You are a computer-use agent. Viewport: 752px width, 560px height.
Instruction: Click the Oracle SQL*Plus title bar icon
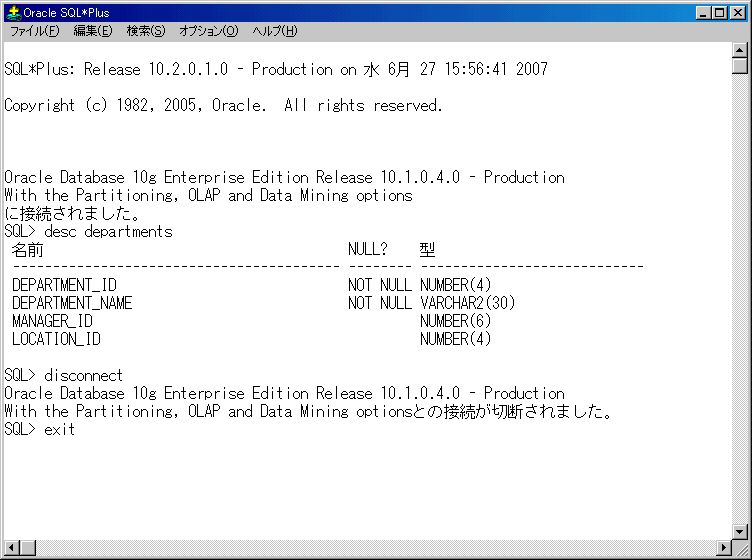point(13,13)
